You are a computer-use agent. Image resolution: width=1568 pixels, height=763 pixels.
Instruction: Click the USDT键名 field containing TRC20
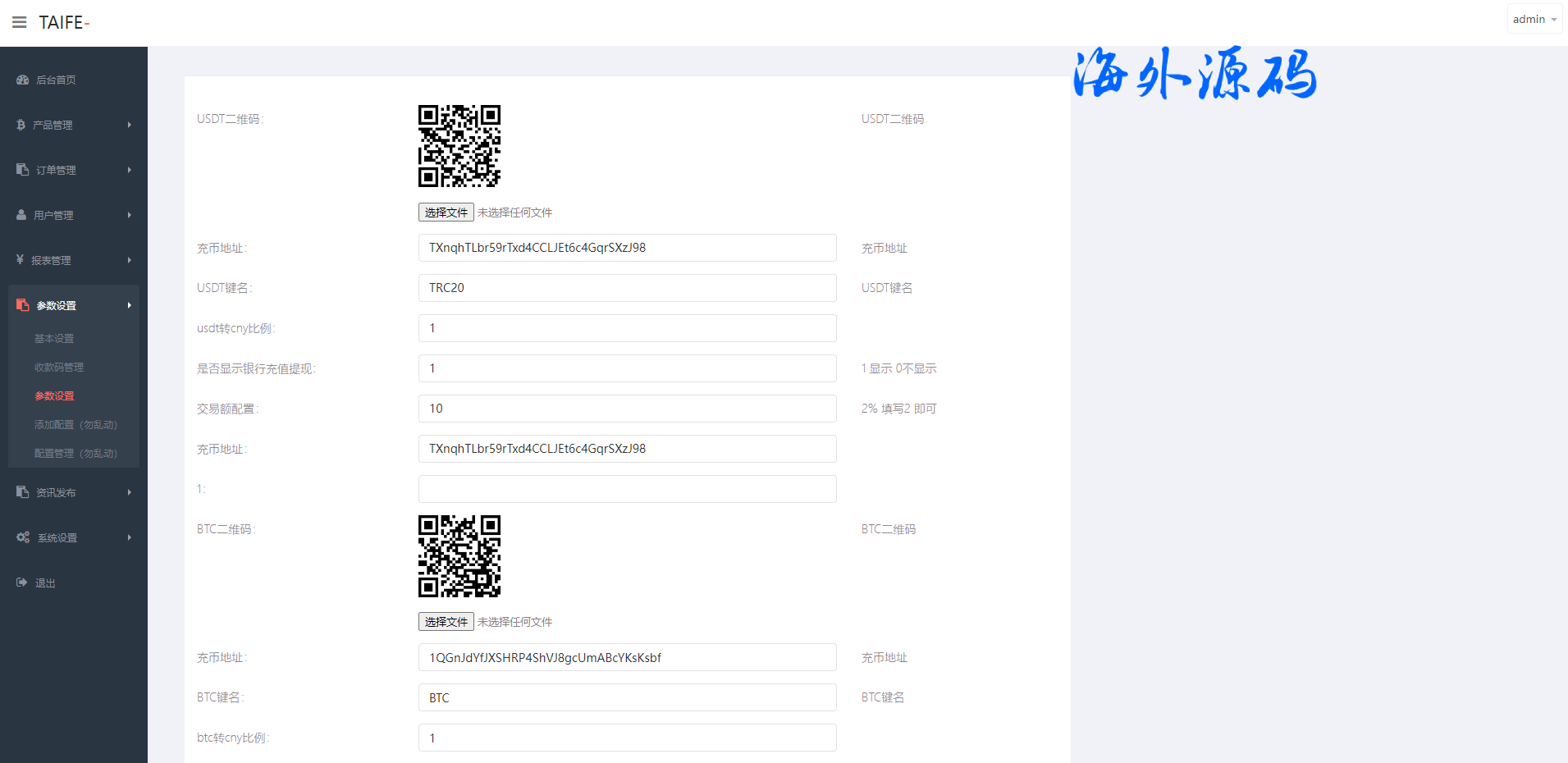(x=627, y=288)
